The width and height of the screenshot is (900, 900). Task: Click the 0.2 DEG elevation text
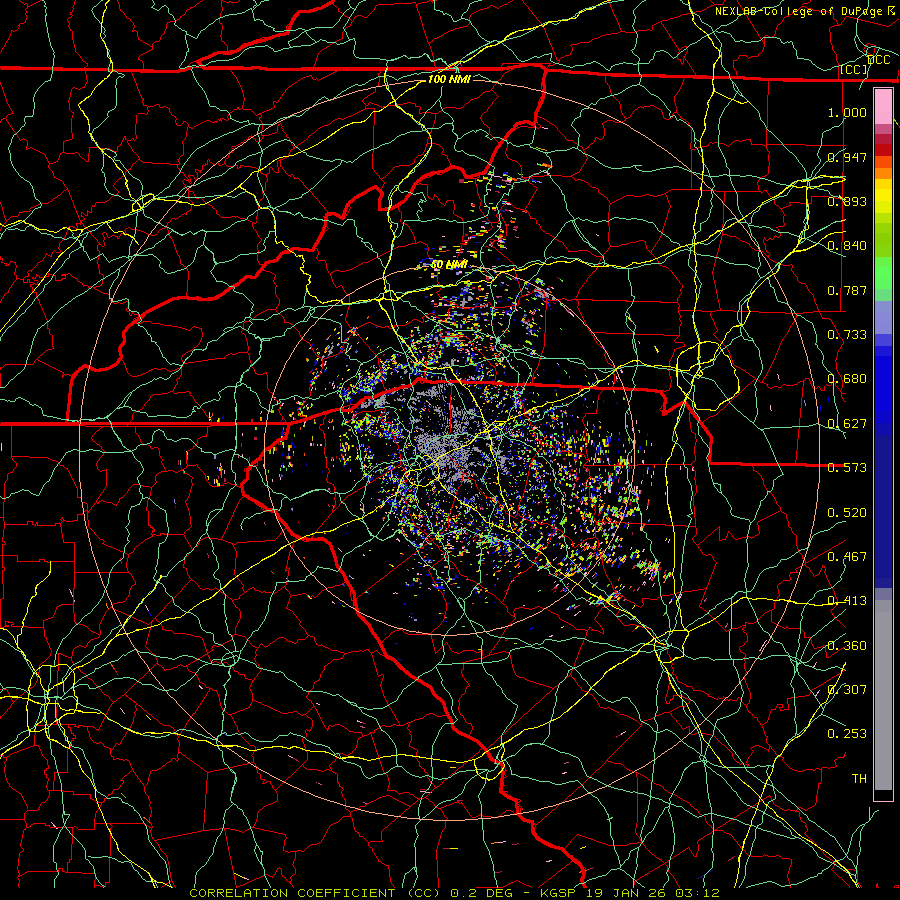point(482,893)
